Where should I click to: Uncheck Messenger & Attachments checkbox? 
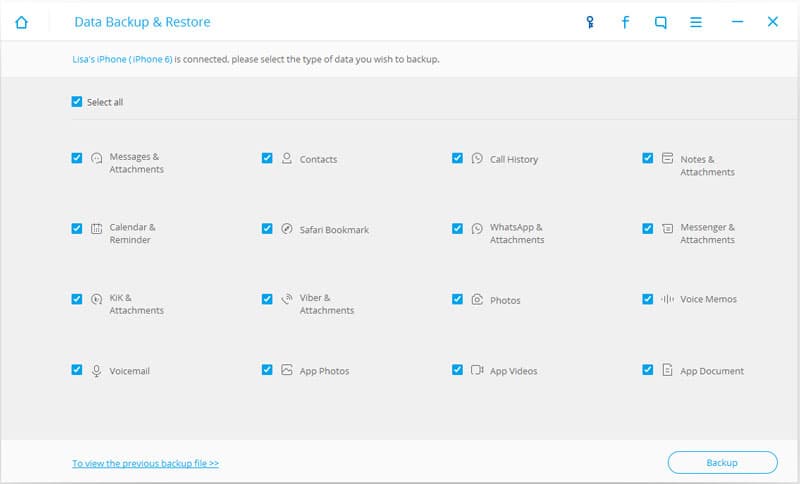pos(647,228)
